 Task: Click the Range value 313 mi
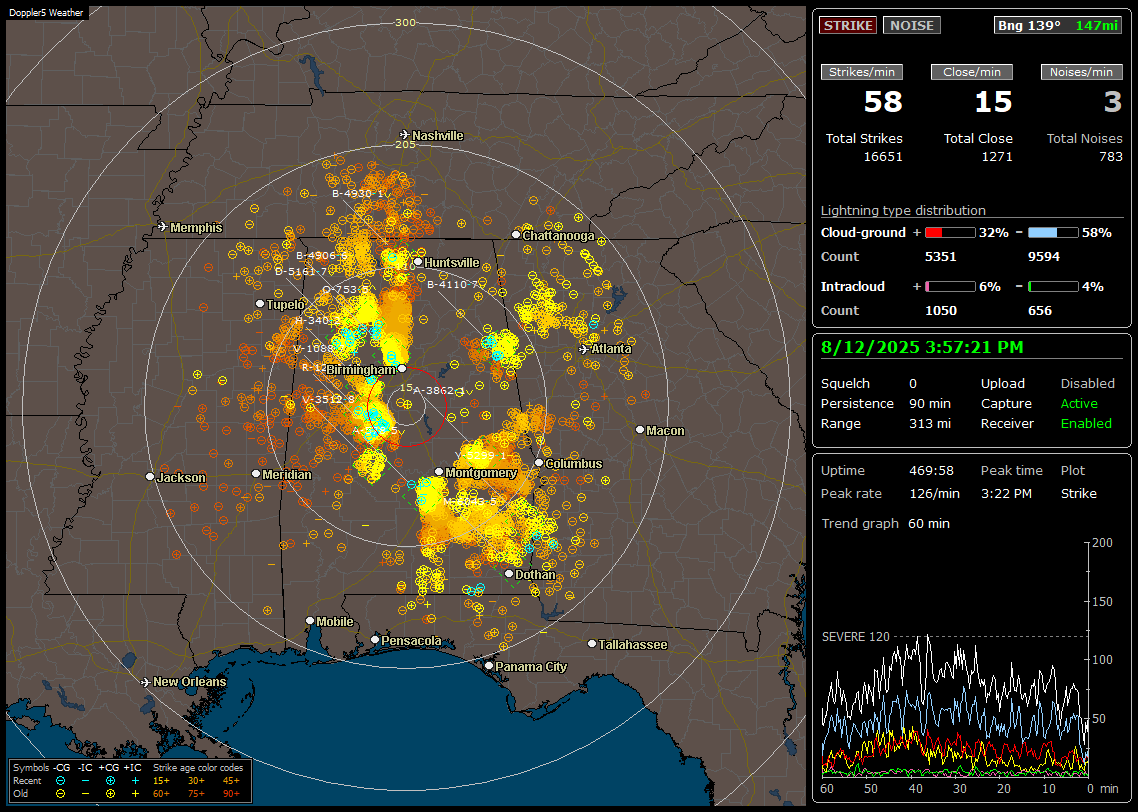(930, 423)
